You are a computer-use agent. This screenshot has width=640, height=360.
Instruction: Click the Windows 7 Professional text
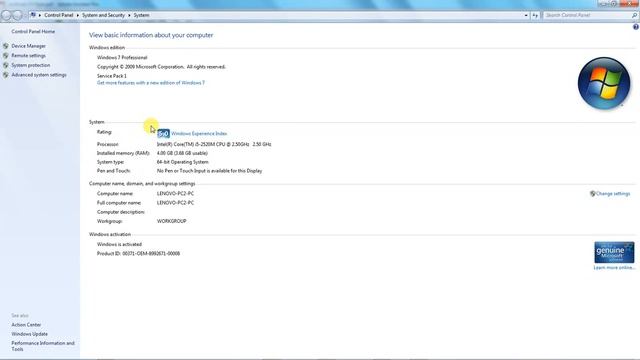click(122, 58)
